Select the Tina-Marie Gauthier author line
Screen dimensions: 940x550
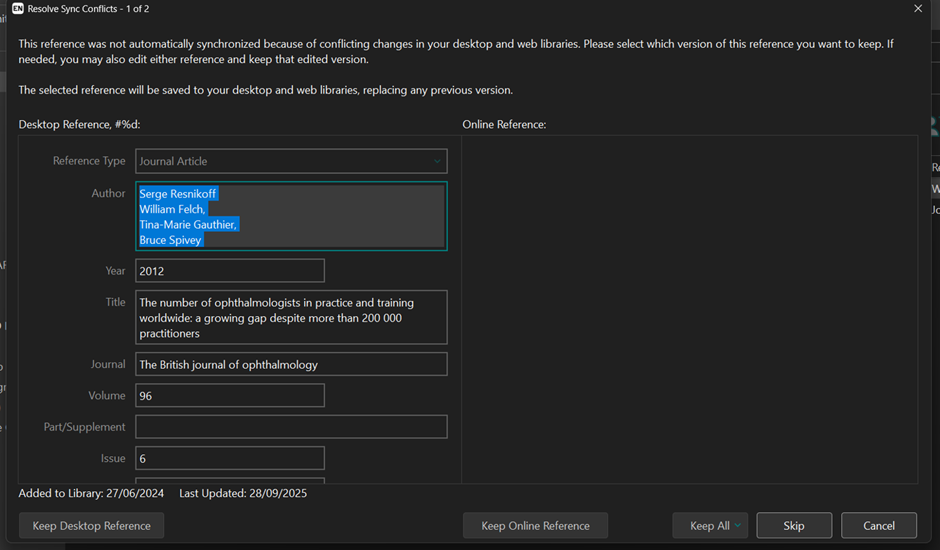point(188,225)
